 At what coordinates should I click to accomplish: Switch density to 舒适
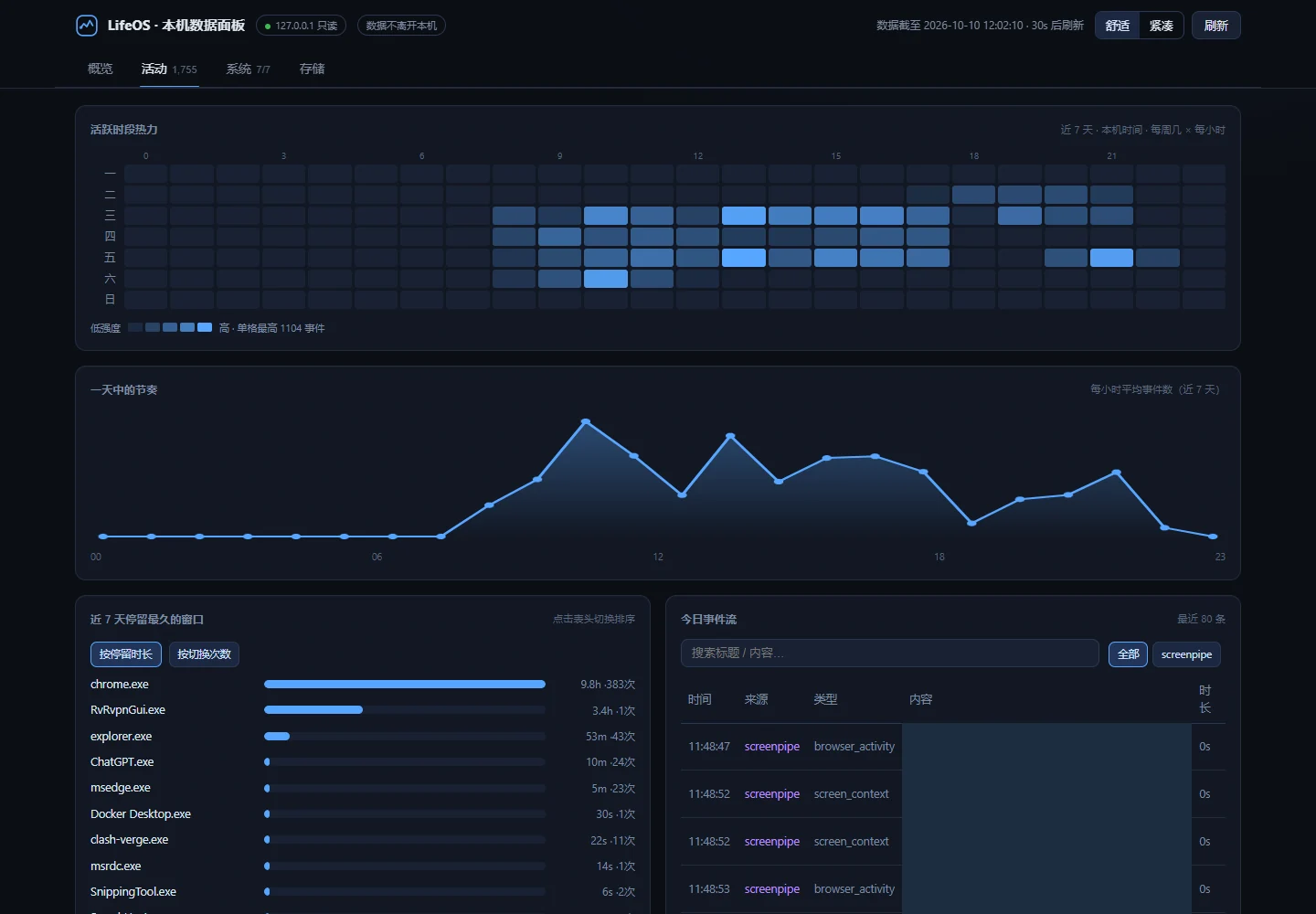pos(1117,26)
